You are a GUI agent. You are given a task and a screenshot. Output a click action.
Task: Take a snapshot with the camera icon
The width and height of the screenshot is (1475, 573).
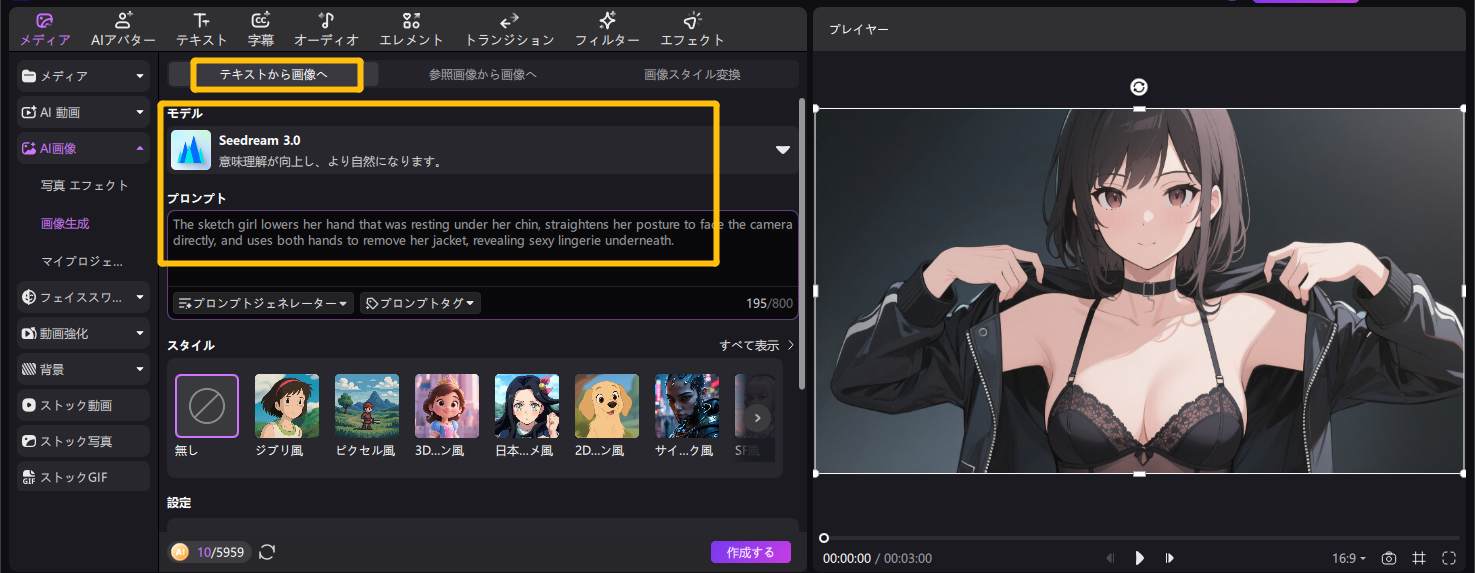click(1389, 558)
